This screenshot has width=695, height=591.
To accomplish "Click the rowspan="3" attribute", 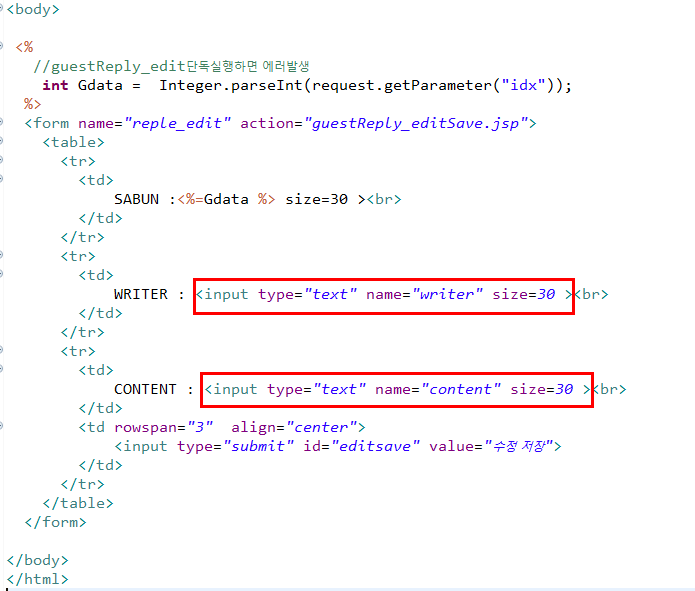I will click(x=164, y=427).
